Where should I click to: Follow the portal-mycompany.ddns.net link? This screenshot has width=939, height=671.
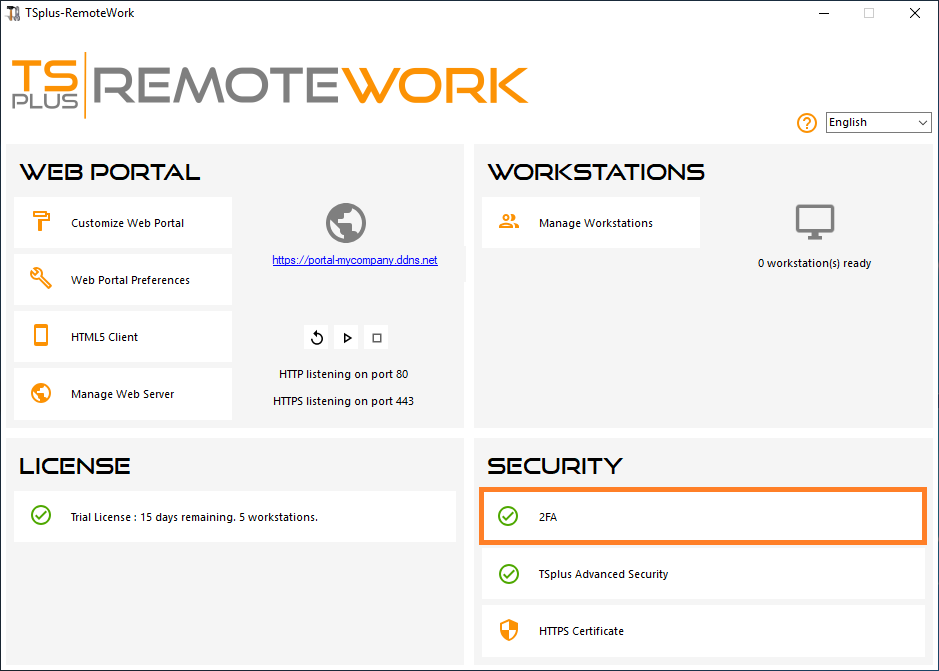(x=354, y=259)
